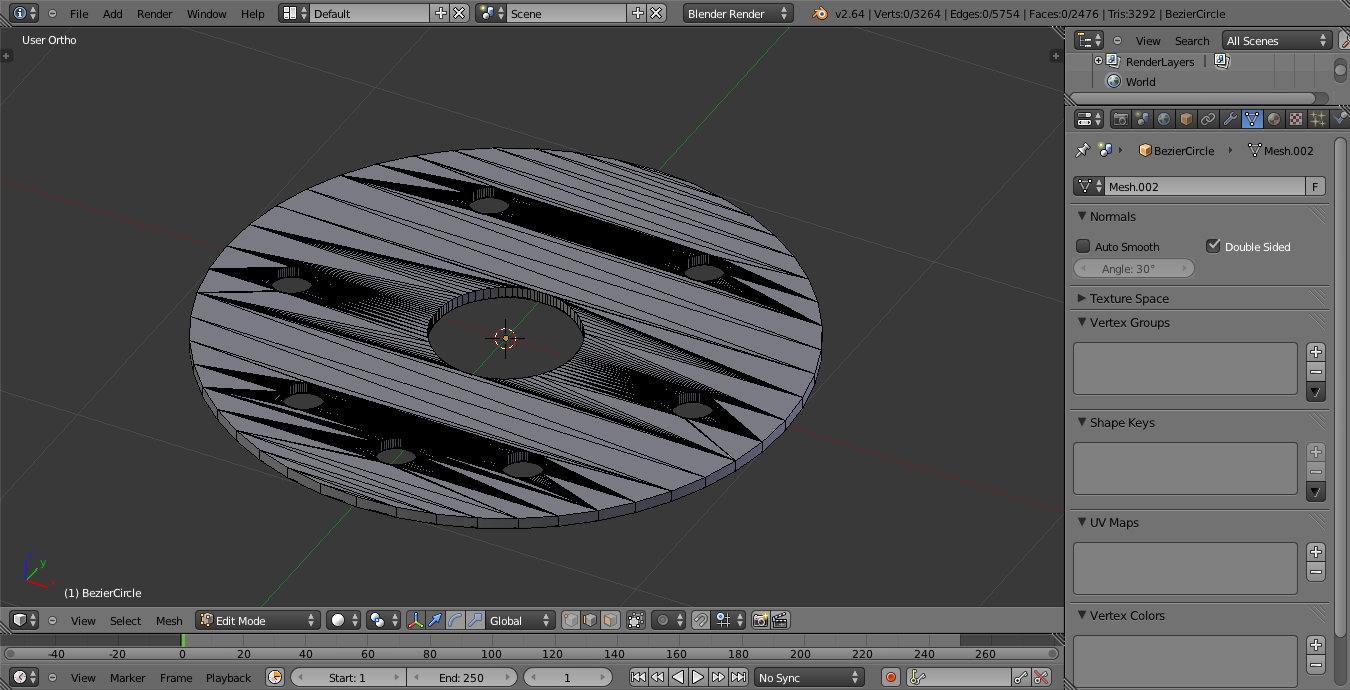Add a new vertex color layer
This screenshot has width=1350, height=690.
coord(1316,644)
